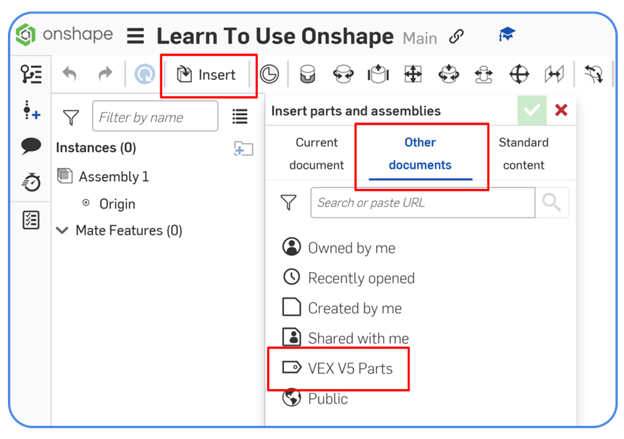Click the redo arrow icon
624x439 pixels.
[x=105, y=74]
